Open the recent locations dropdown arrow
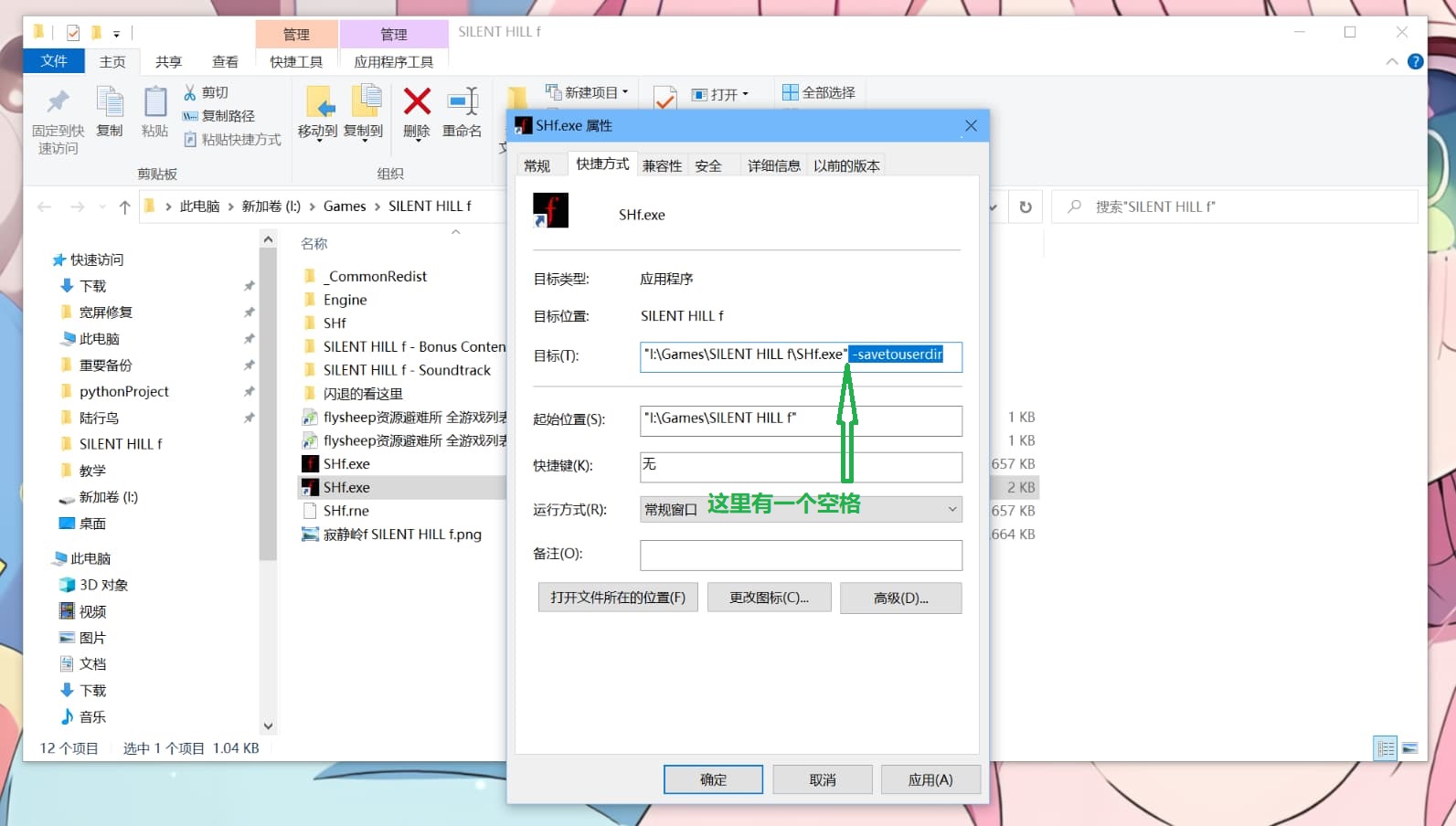The height and width of the screenshot is (826, 1456). [102, 207]
